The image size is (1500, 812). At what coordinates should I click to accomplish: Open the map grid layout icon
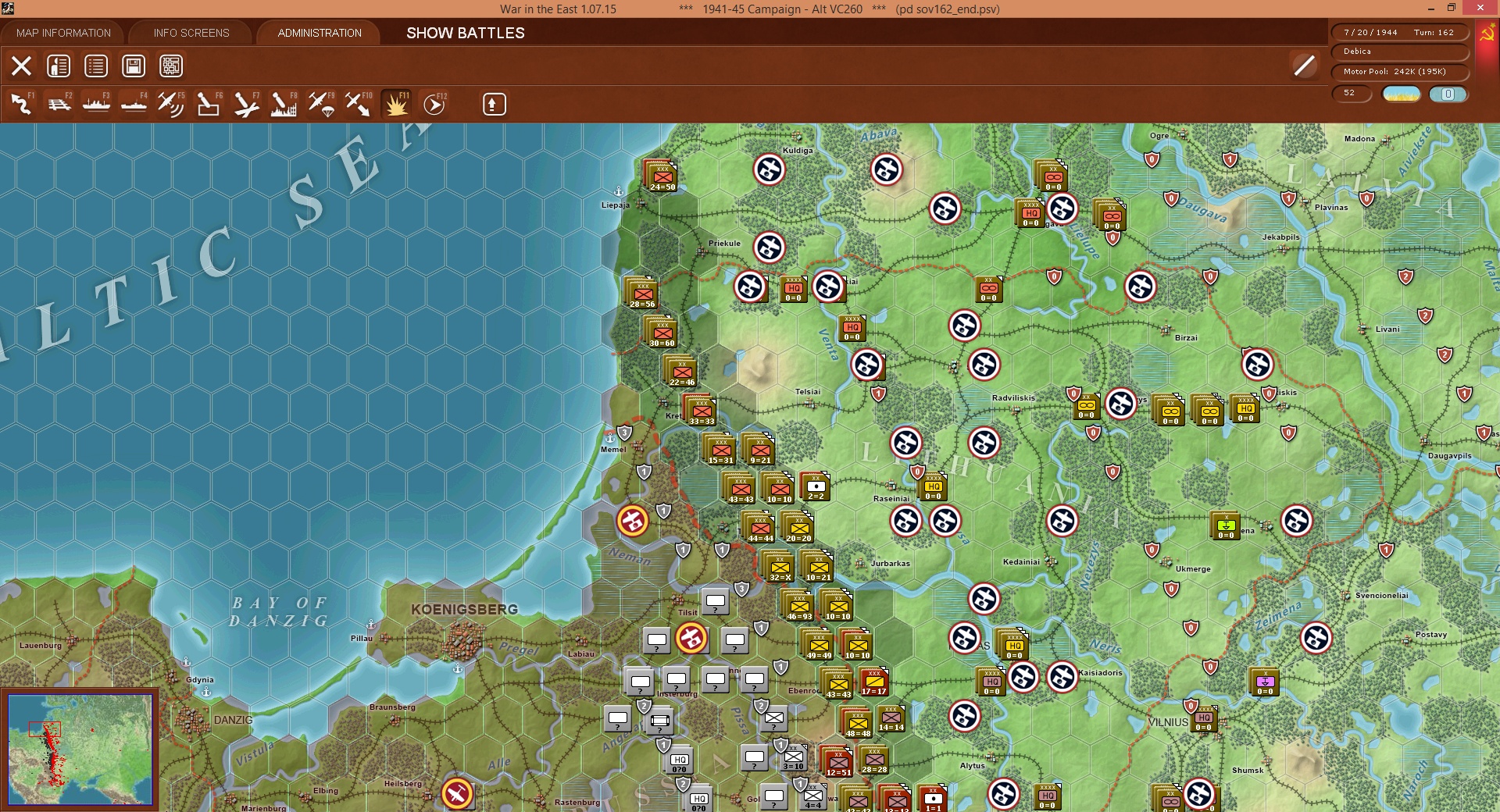pyautogui.click(x=171, y=66)
